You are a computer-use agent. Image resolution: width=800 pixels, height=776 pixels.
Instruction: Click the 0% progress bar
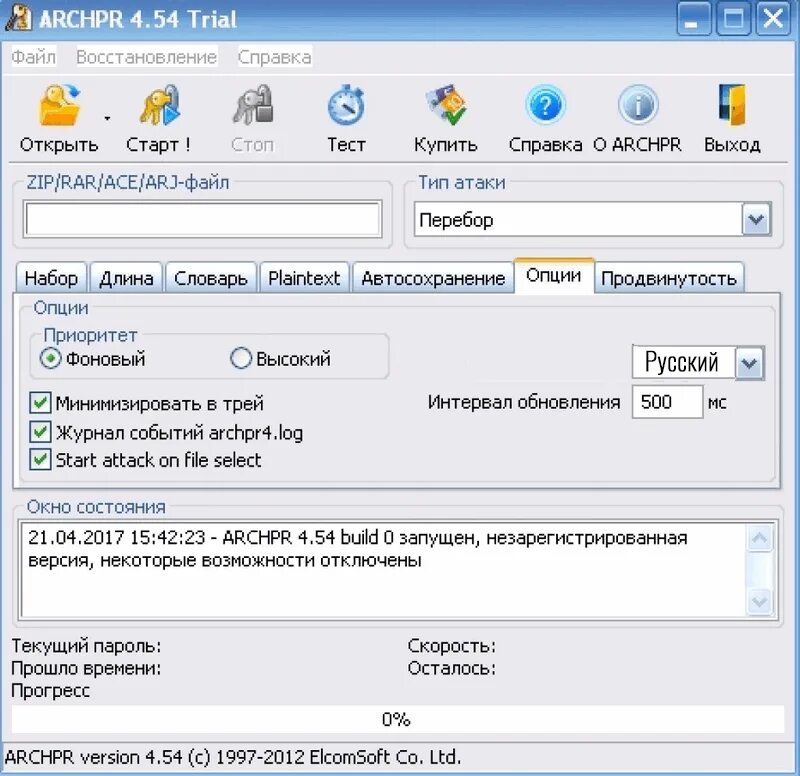coord(397,719)
